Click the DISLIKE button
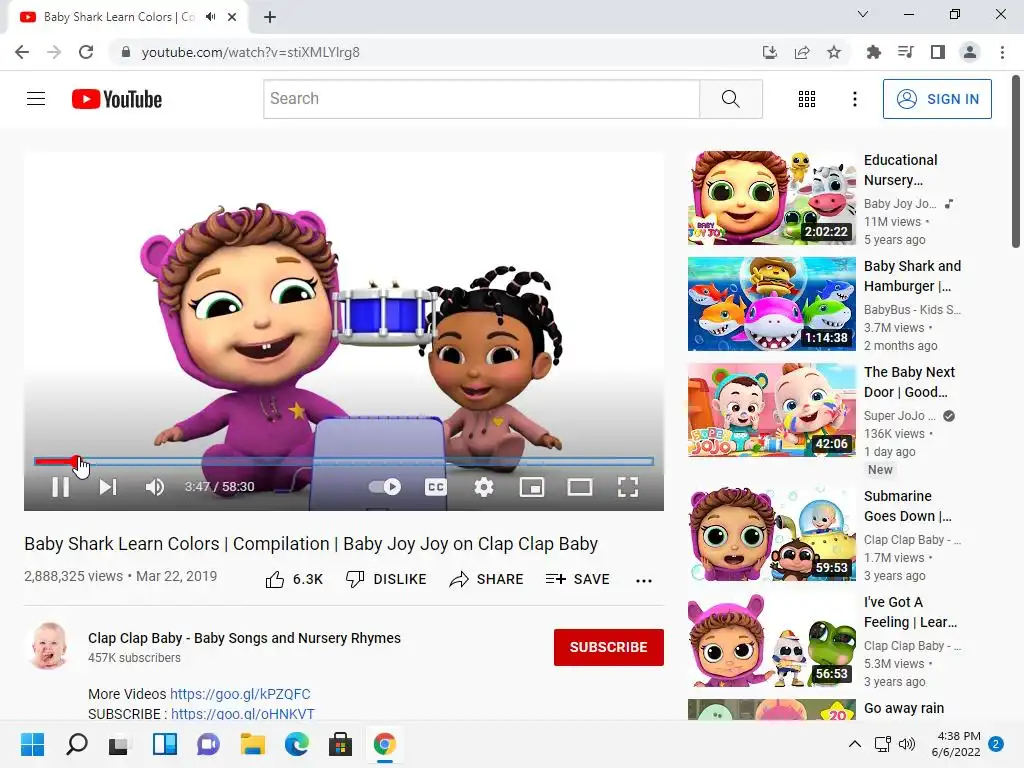Viewport: 1024px width, 768px height. (x=386, y=579)
